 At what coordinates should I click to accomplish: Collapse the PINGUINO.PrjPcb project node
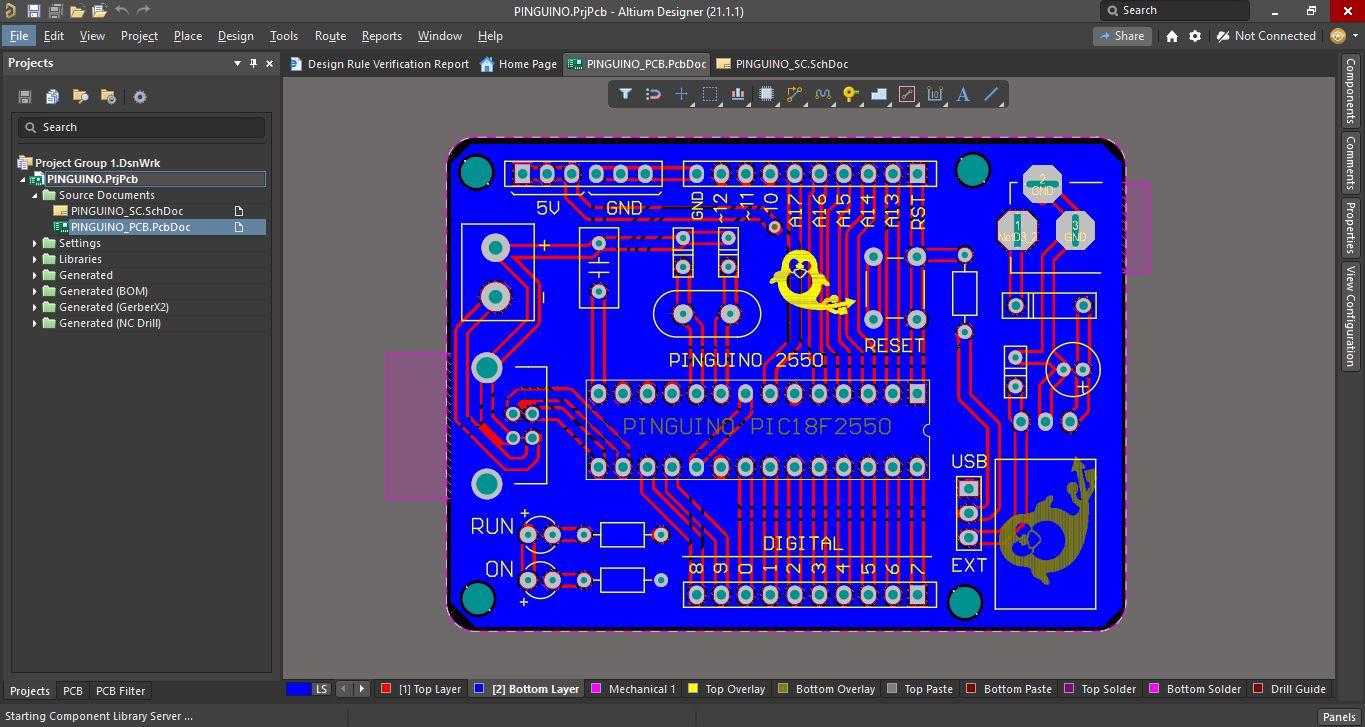[x=23, y=179]
